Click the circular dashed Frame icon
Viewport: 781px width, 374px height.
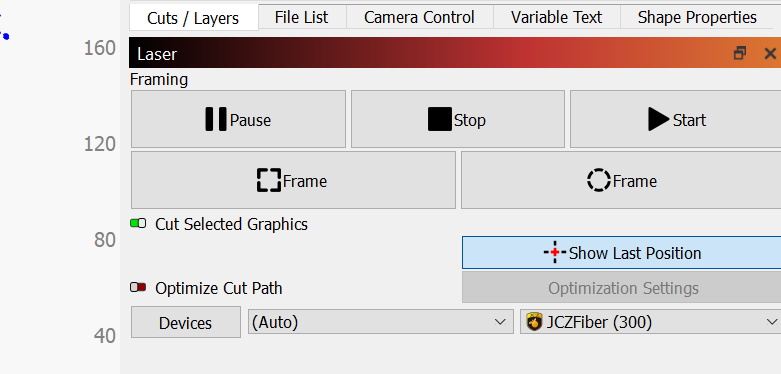[x=598, y=180]
